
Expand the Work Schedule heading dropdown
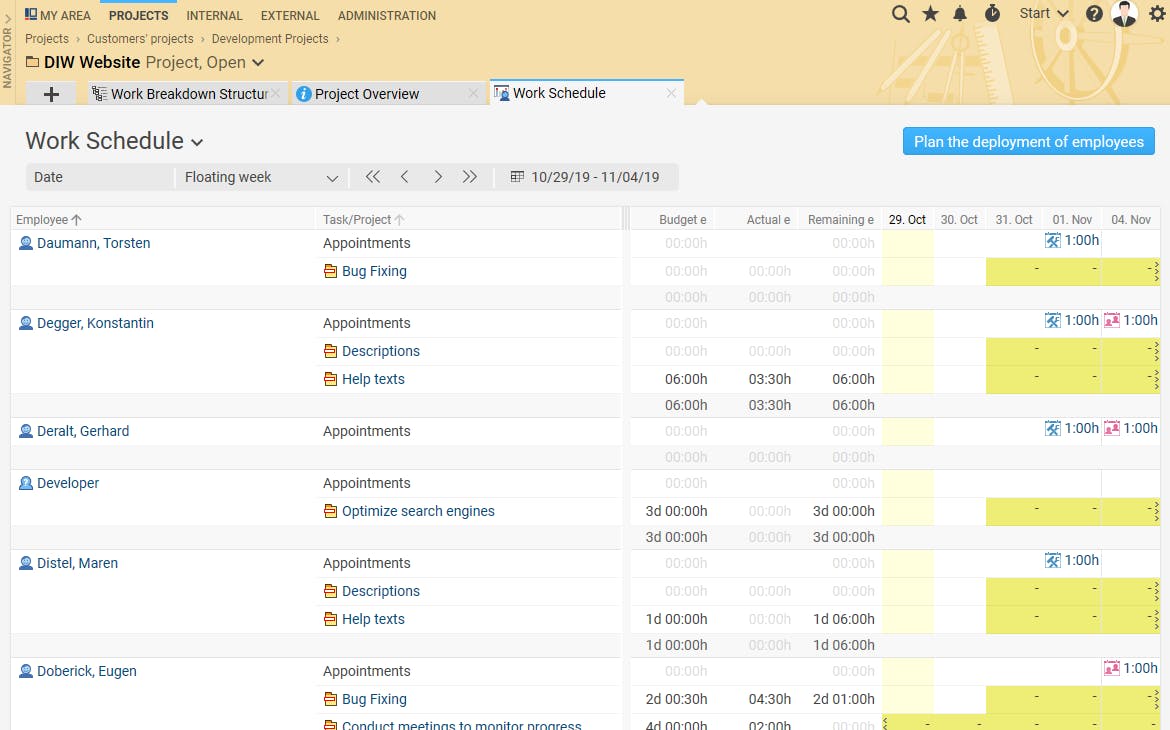pyautogui.click(x=197, y=143)
